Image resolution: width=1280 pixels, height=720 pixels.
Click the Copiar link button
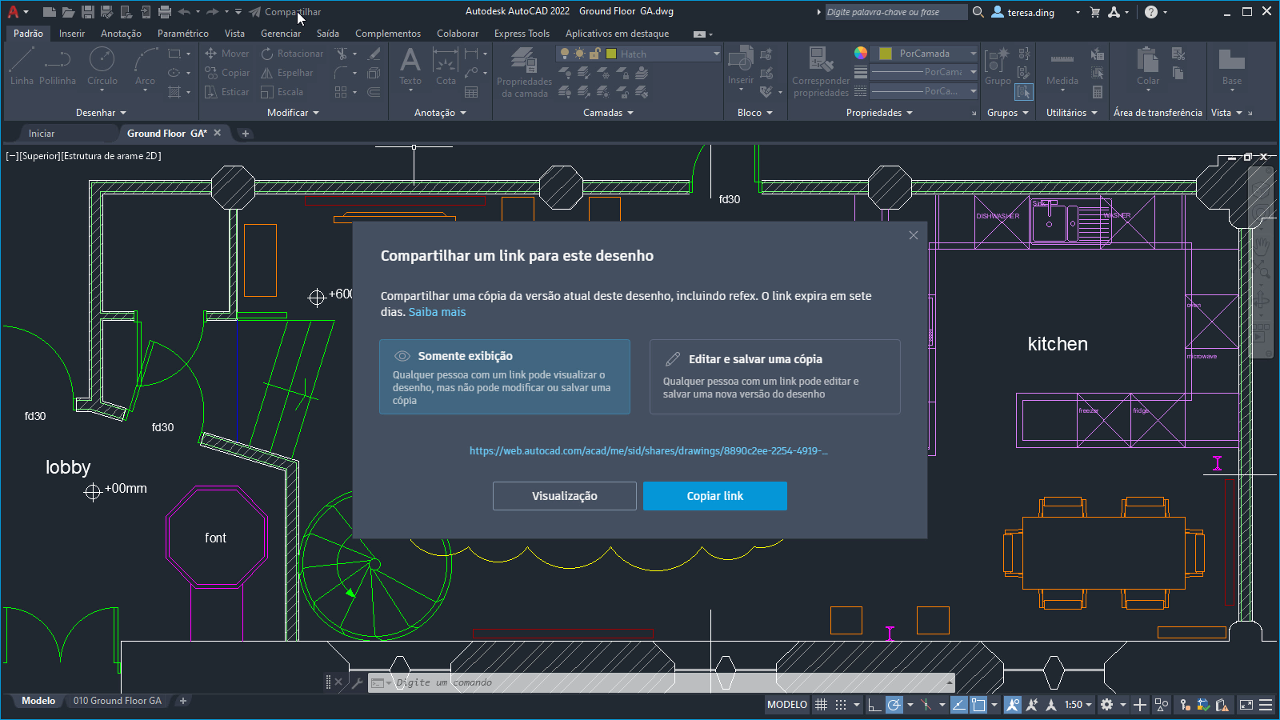[x=714, y=495]
